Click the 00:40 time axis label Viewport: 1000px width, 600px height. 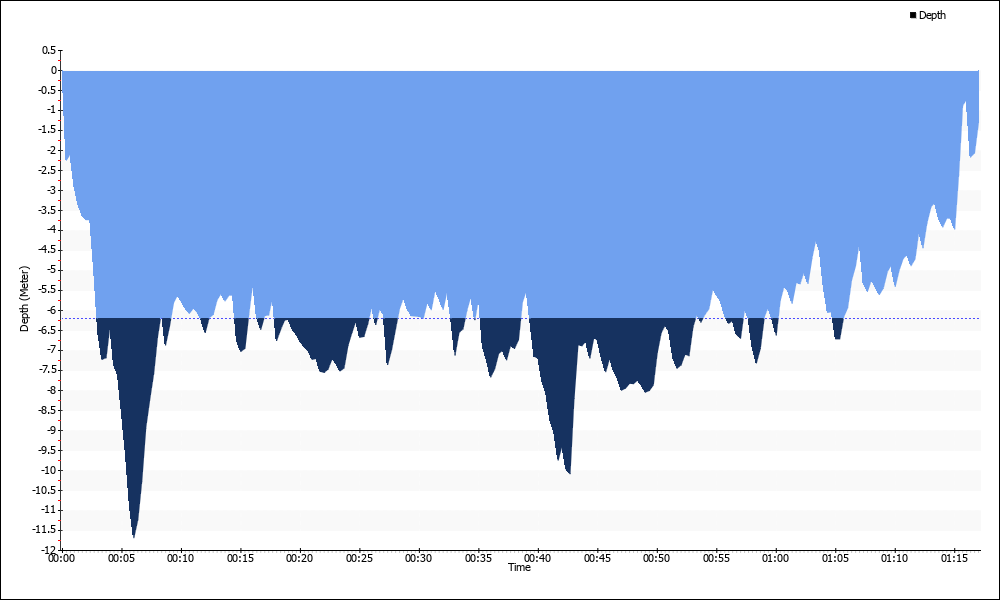pos(538,558)
